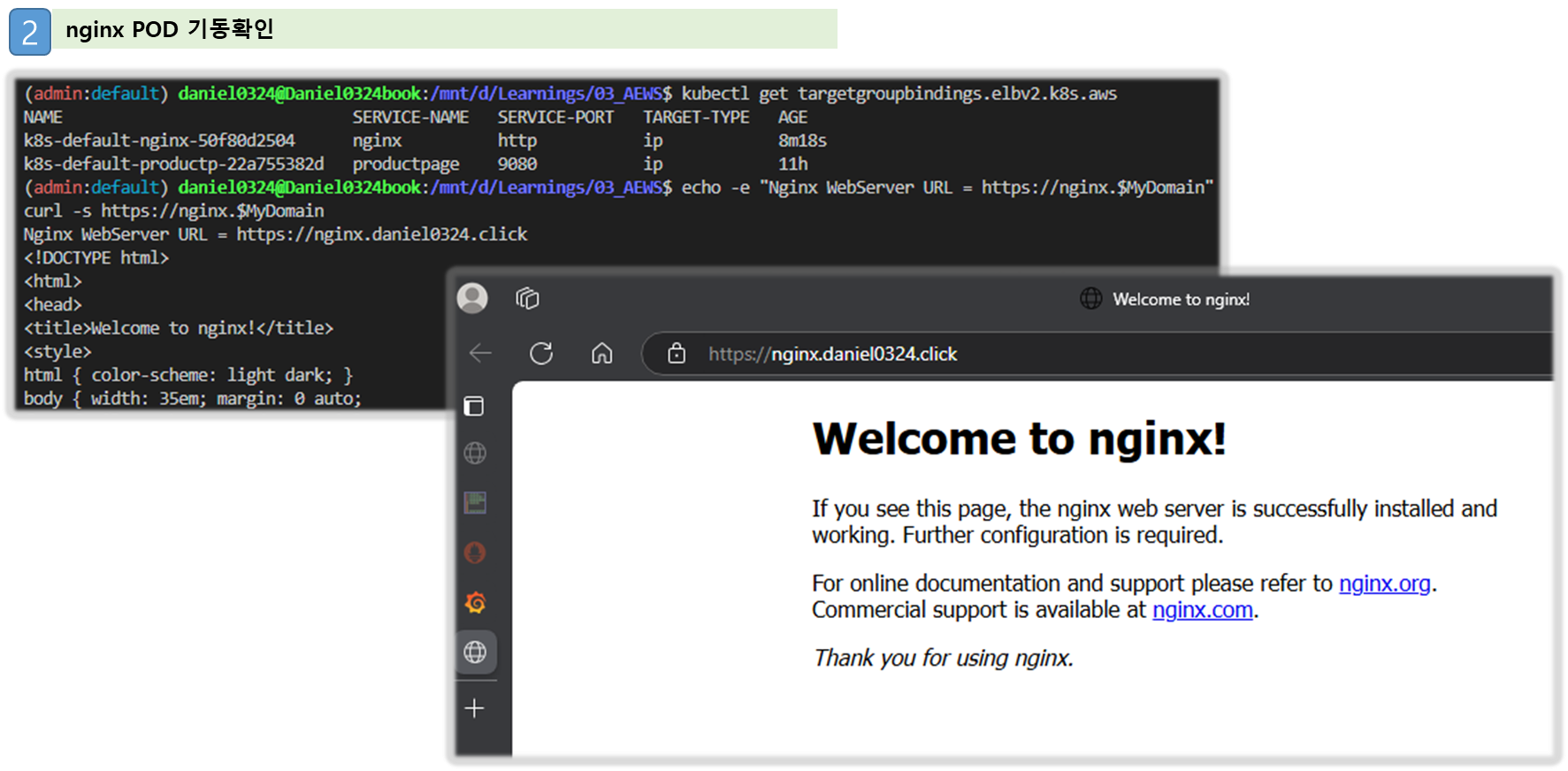The height and width of the screenshot is (771, 1568).
Task: Click the curl -s https://nginx.$MyDomain line
Action: pyautogui.click(x=174, y=211)
